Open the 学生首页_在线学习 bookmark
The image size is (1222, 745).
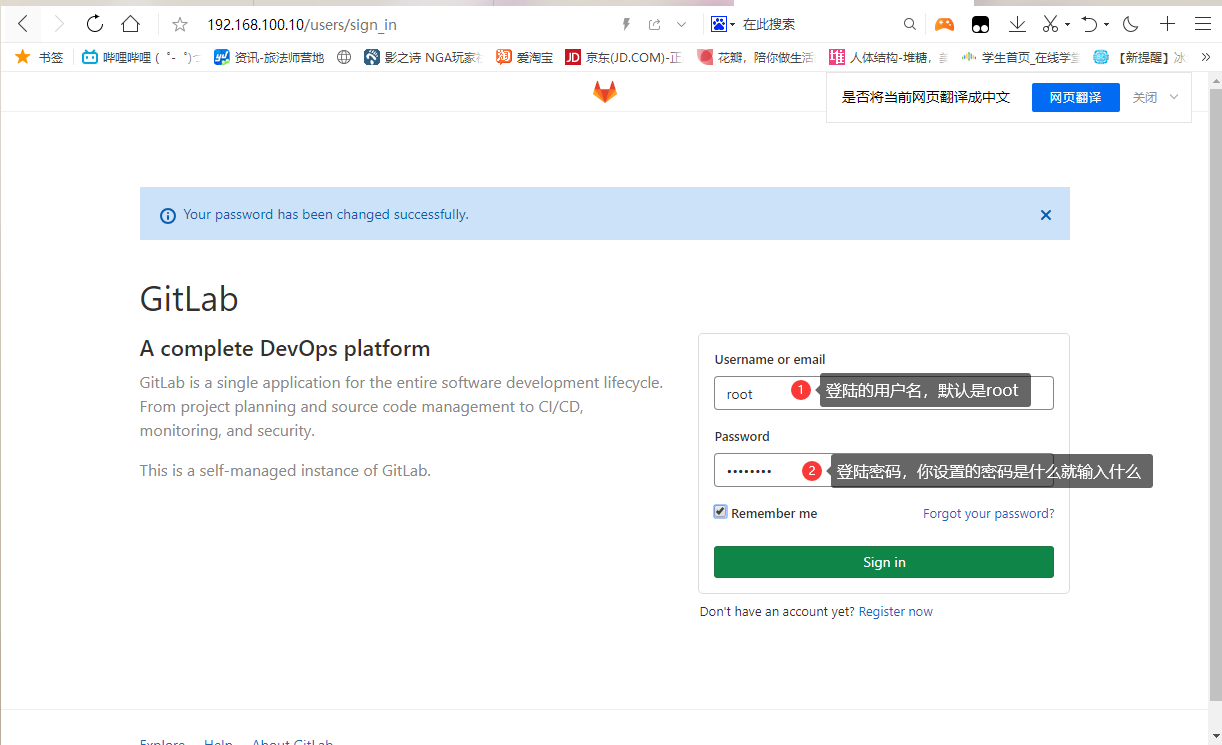coord(1020,57)
